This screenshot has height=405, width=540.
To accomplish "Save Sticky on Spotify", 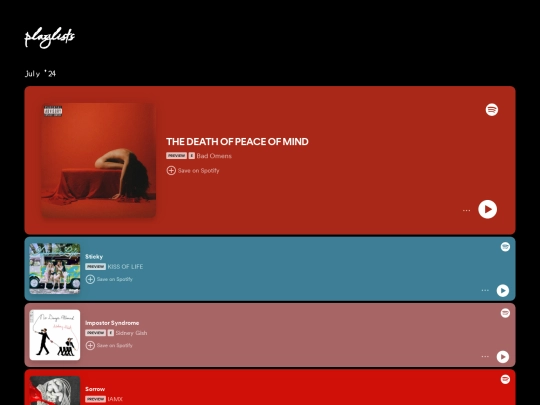I will (x=109, y=279).
